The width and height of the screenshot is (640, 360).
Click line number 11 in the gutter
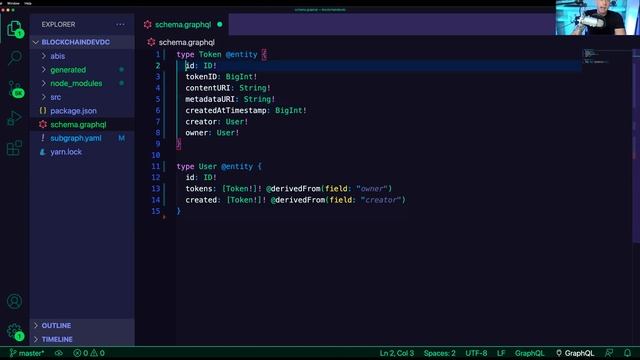click(x=156, y=167)
